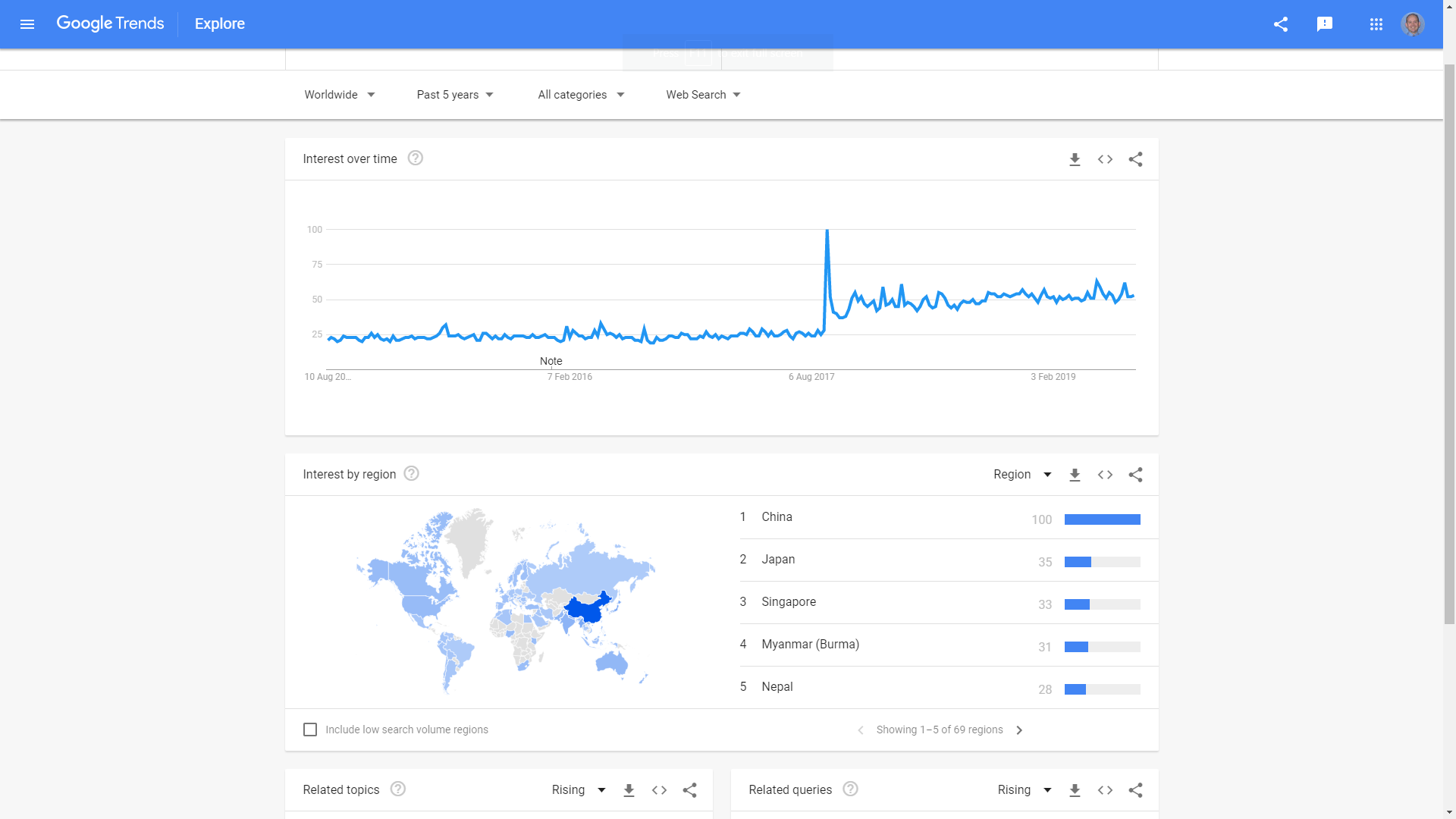1456x819 pixels.
Task: Expand the Past 5 years dropdown
Action: click(x=455, y=95)
